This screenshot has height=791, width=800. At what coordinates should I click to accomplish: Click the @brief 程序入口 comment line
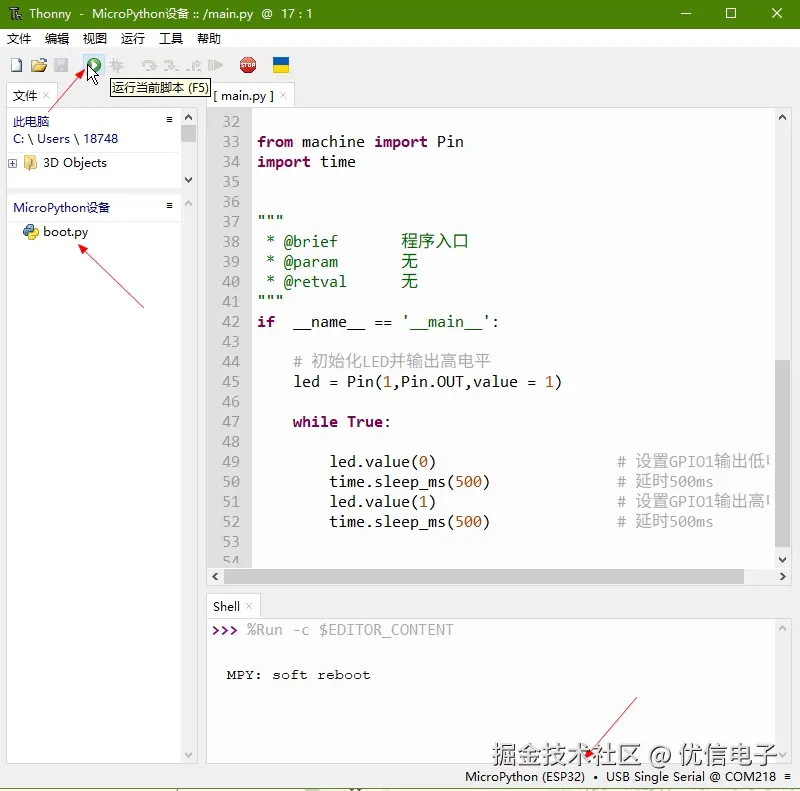(367, 241)
